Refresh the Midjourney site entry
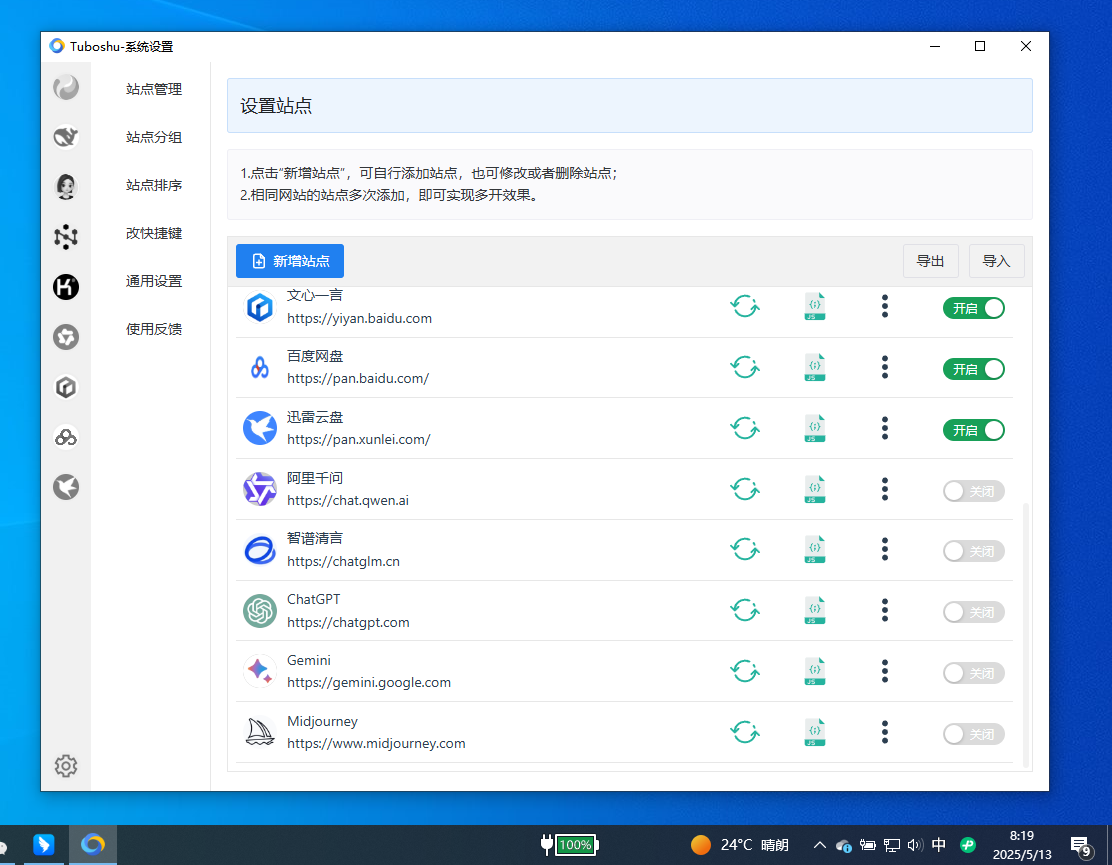Viewport: 1112px width, 865px height. point(745,732)
